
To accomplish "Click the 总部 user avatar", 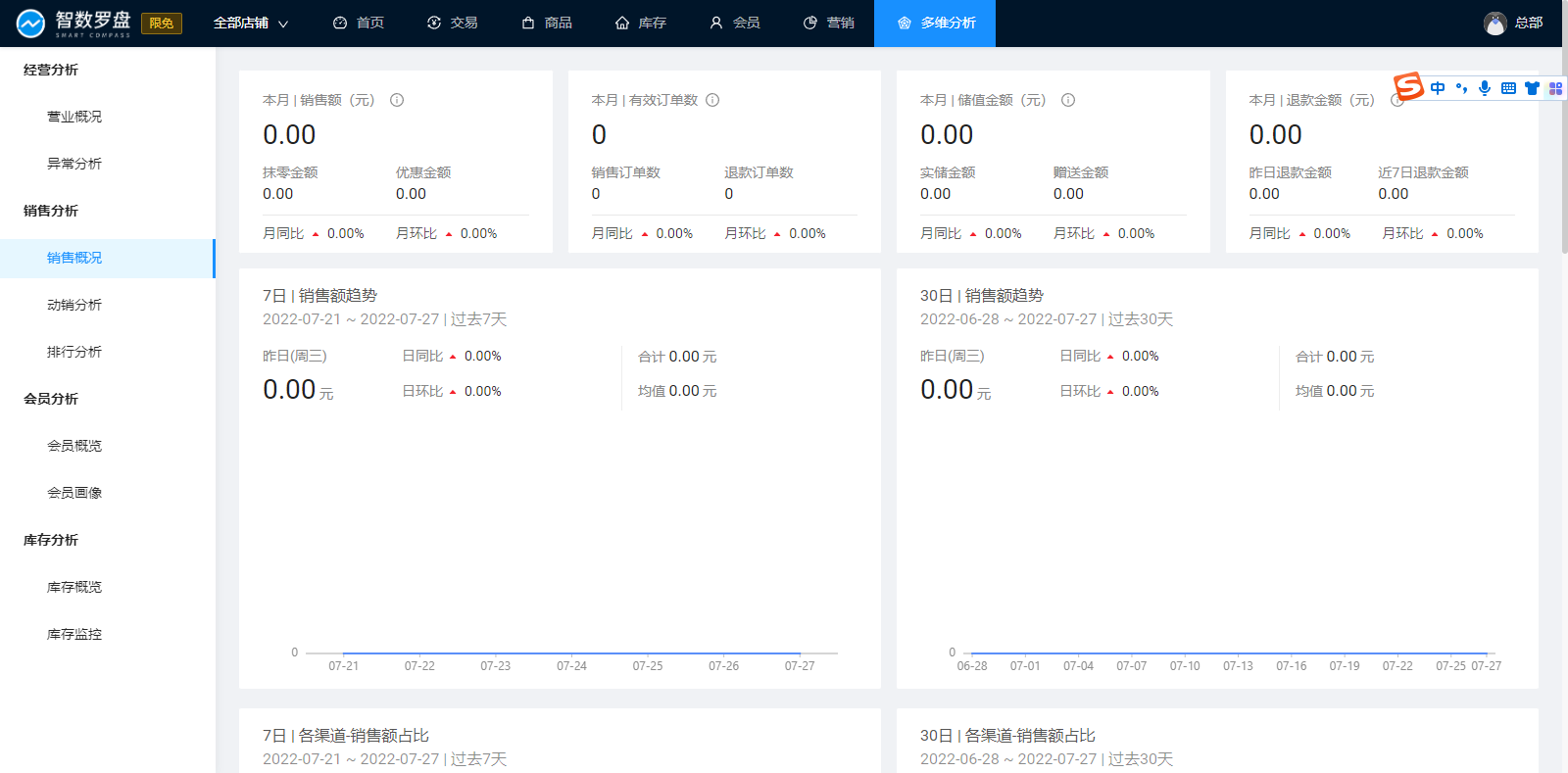I will click(x=1494, y=24).
